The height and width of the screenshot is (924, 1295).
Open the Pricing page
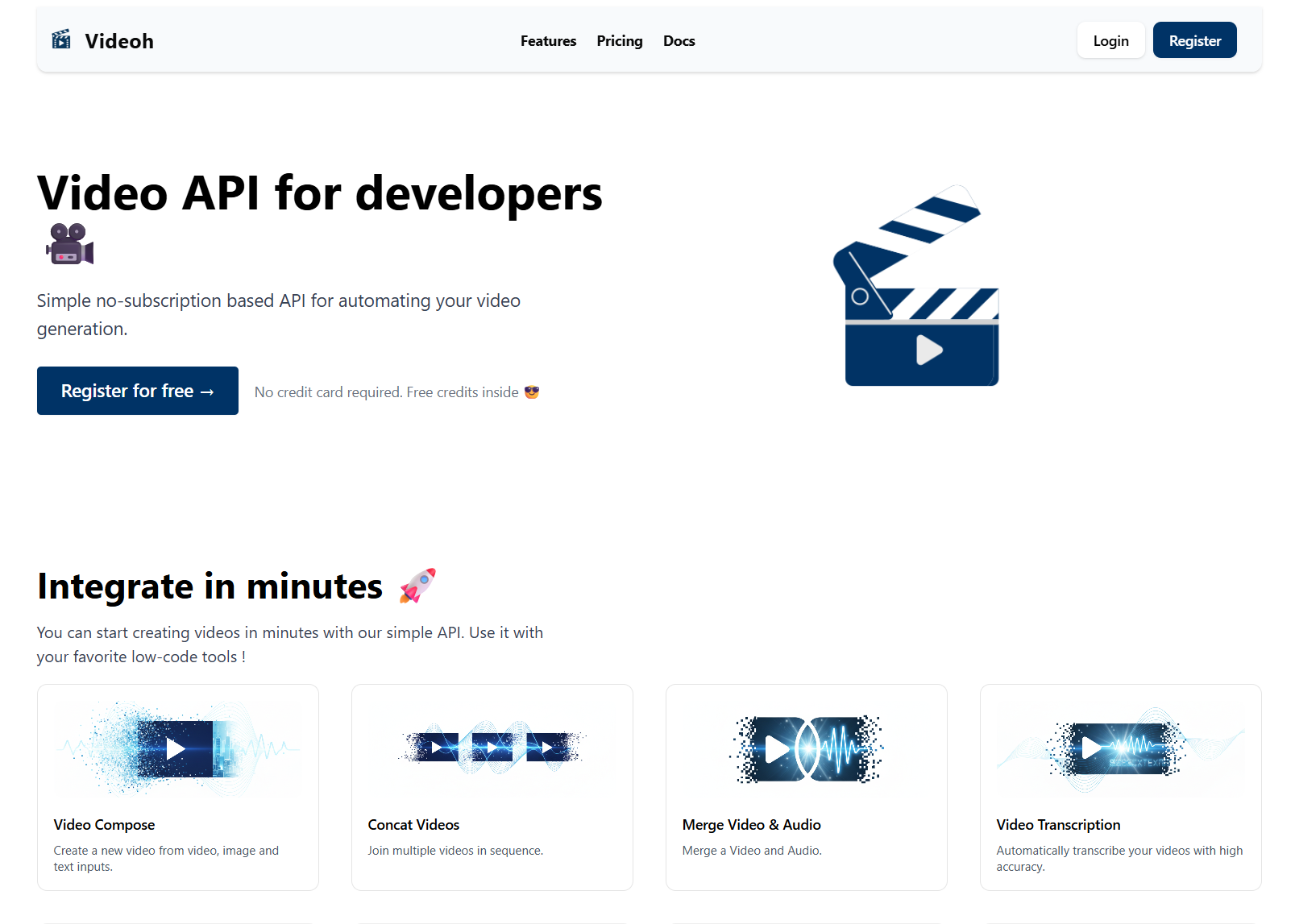click(x=620, y=40)
